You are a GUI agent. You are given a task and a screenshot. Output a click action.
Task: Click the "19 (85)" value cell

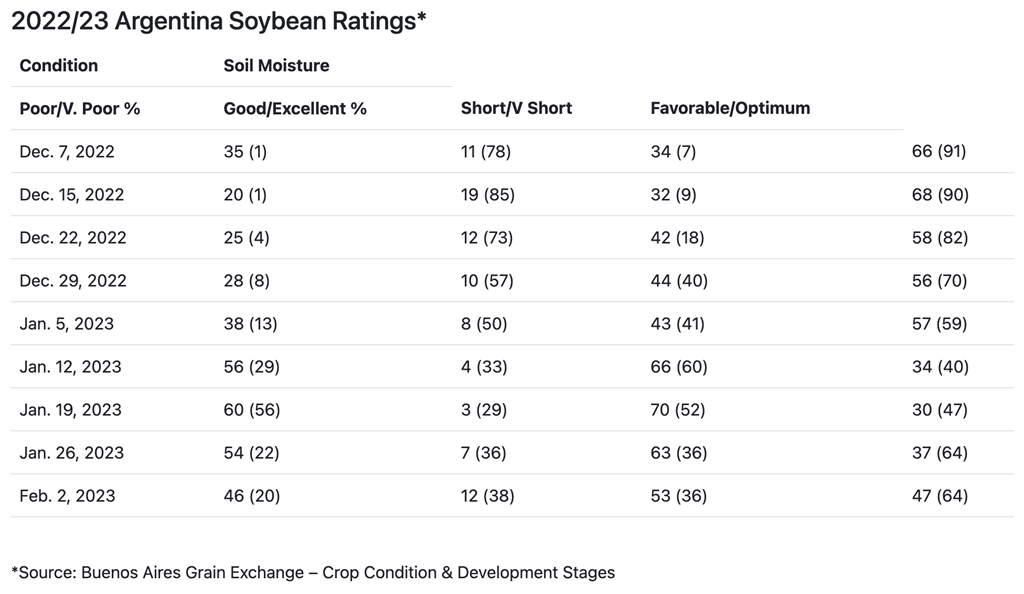487,195
